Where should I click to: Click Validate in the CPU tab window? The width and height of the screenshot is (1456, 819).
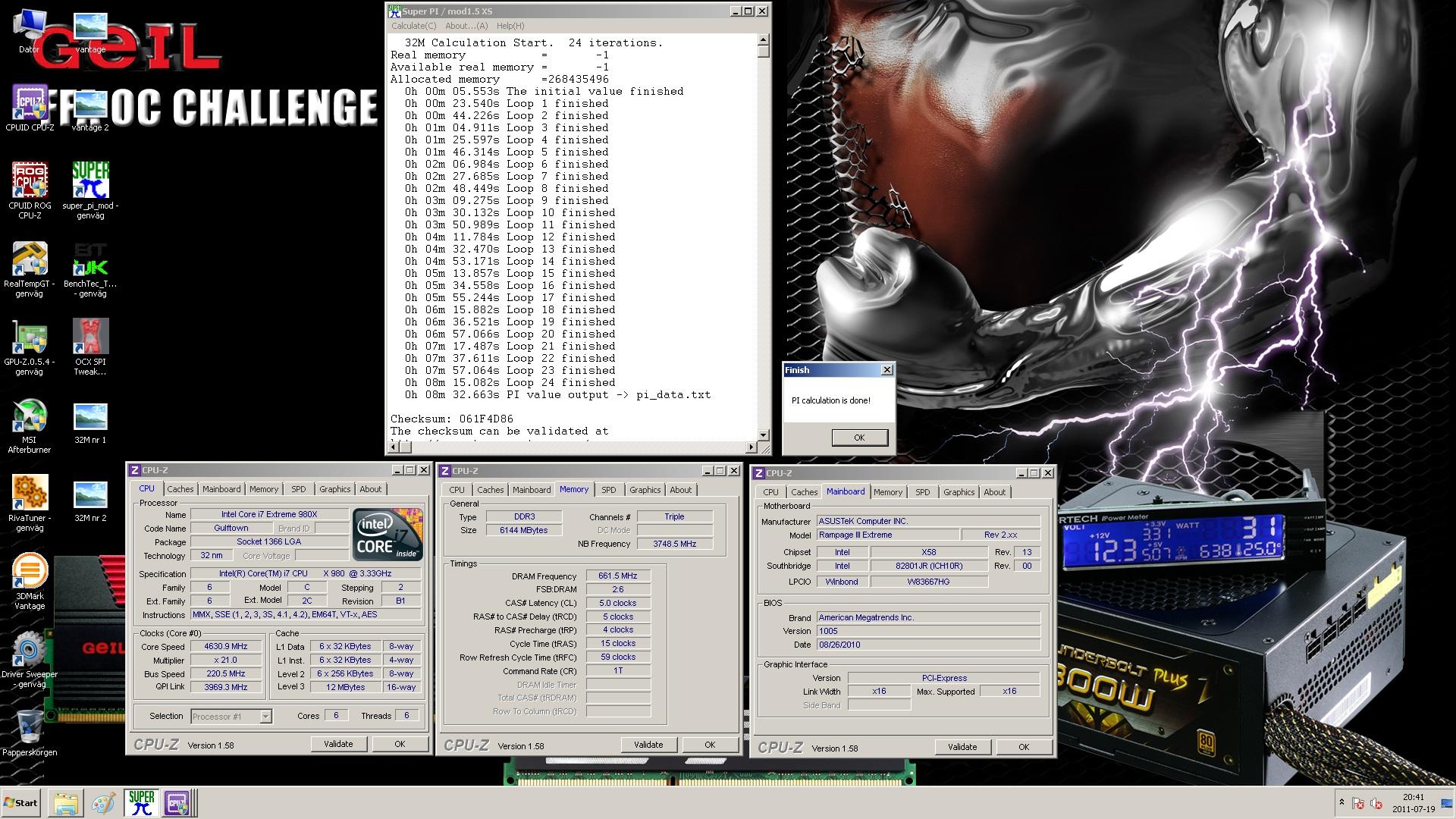point(338,744)
